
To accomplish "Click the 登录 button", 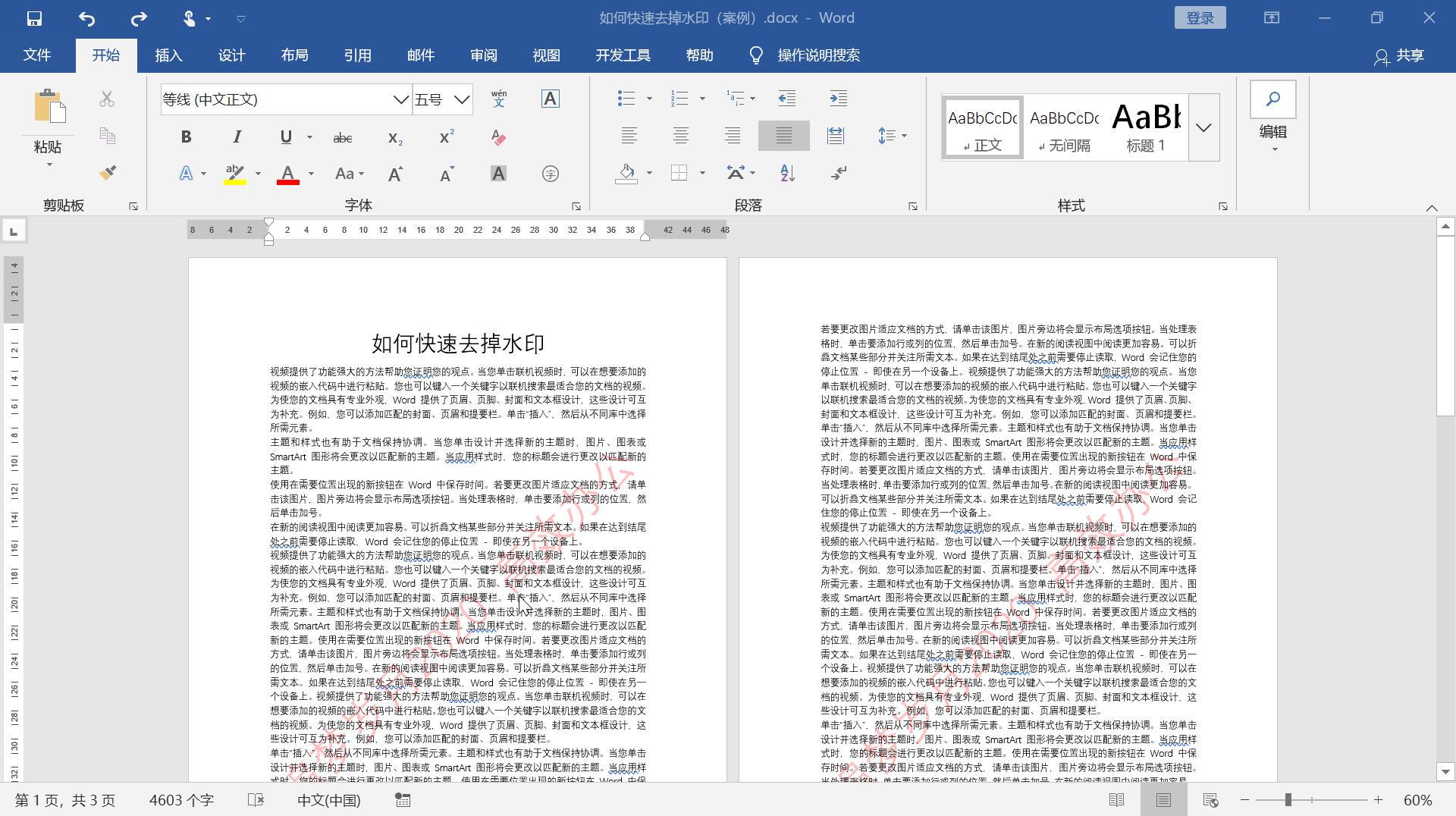I will click(1200, 17).
